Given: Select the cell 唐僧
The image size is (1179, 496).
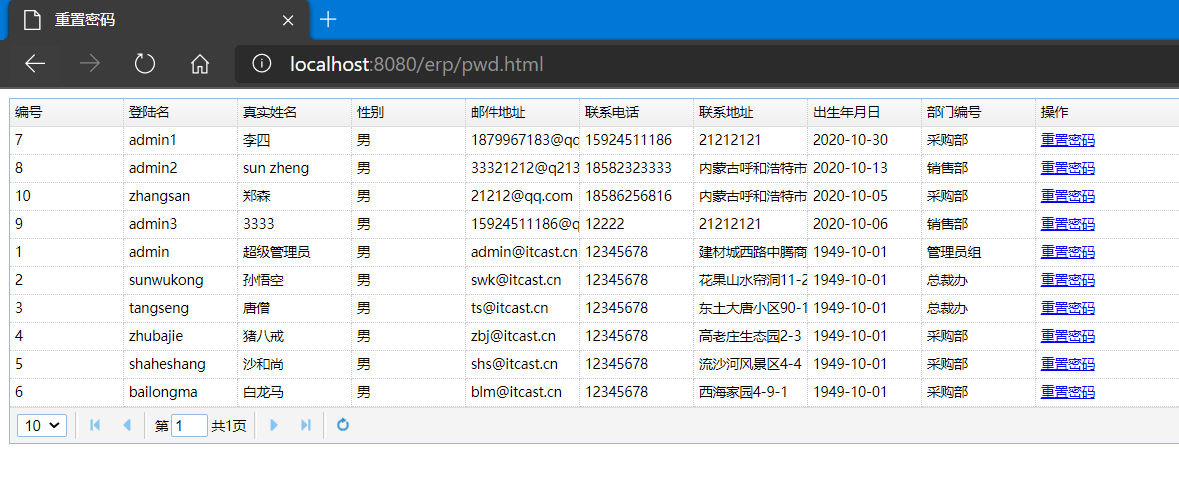Looking at the screenshot, I should [x=295, y=308].
